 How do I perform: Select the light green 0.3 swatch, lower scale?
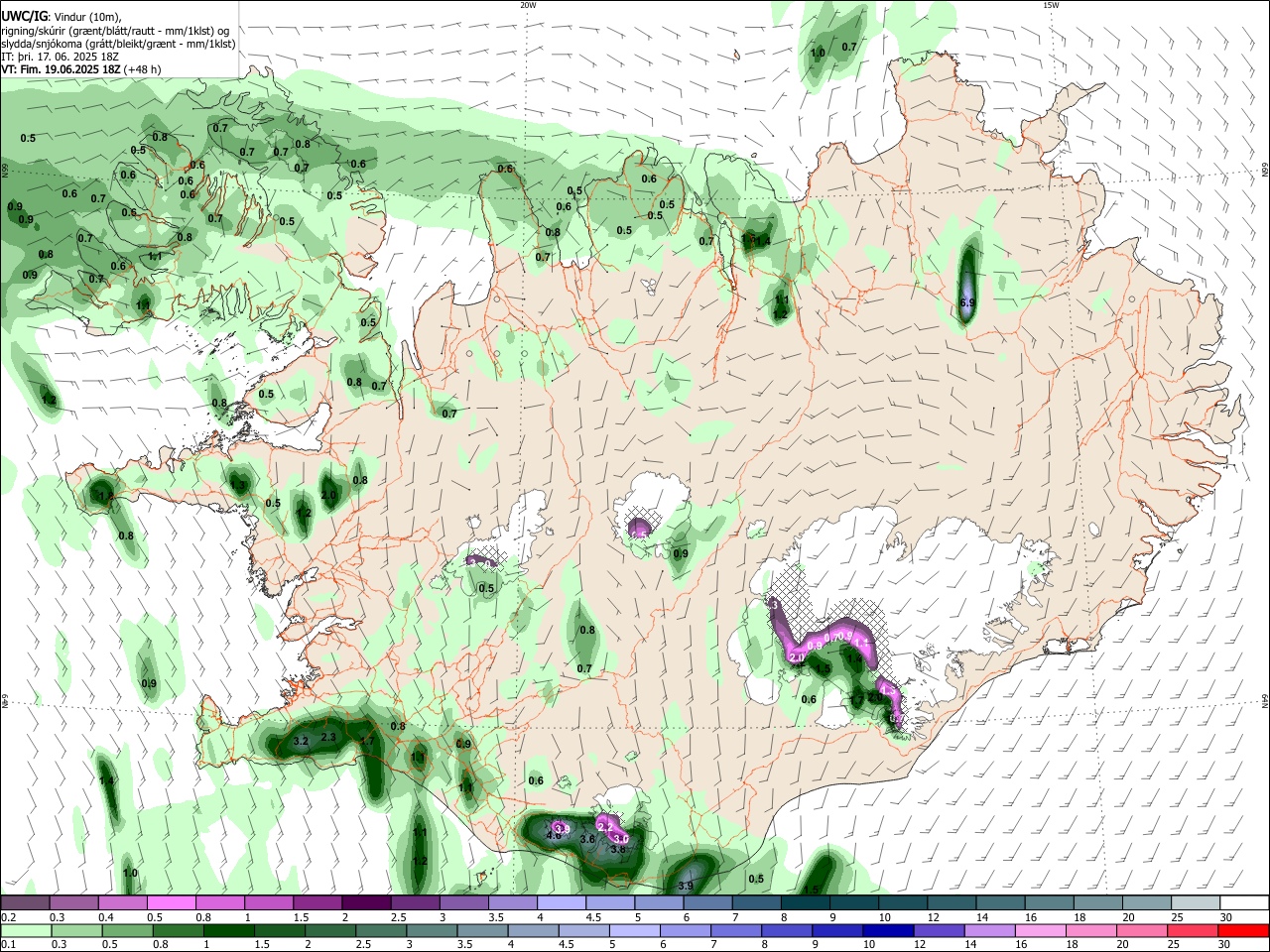pyautogui.click(x=76, y=930)
